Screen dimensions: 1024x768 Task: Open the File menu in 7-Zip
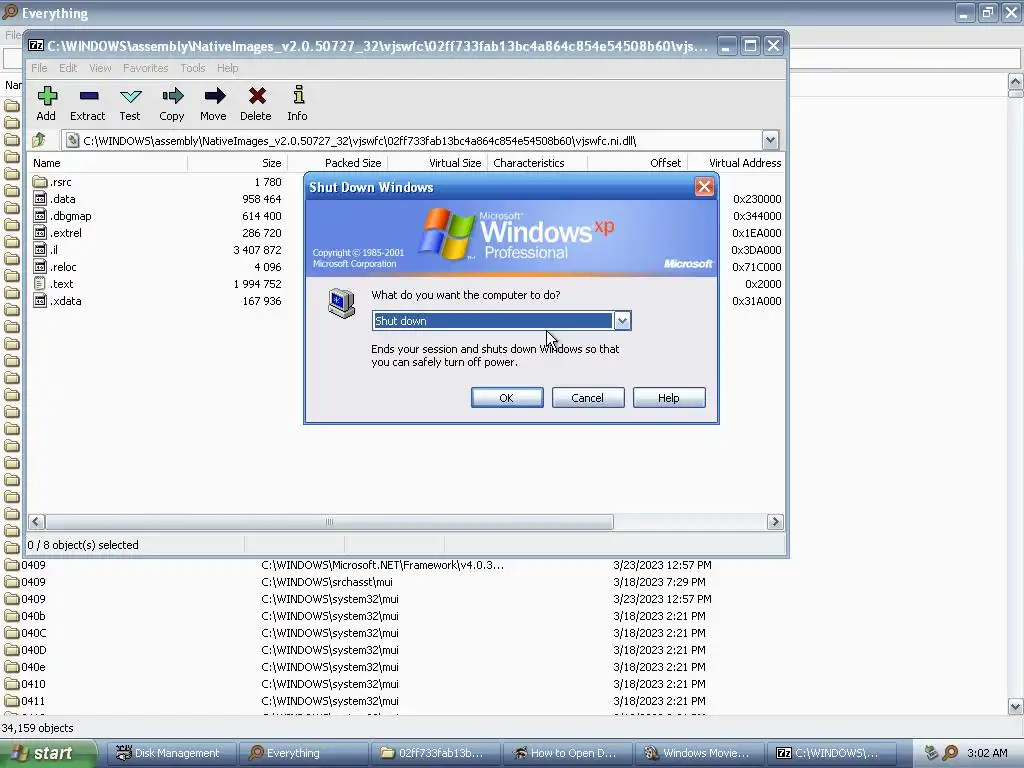click(x=39, y=68)
